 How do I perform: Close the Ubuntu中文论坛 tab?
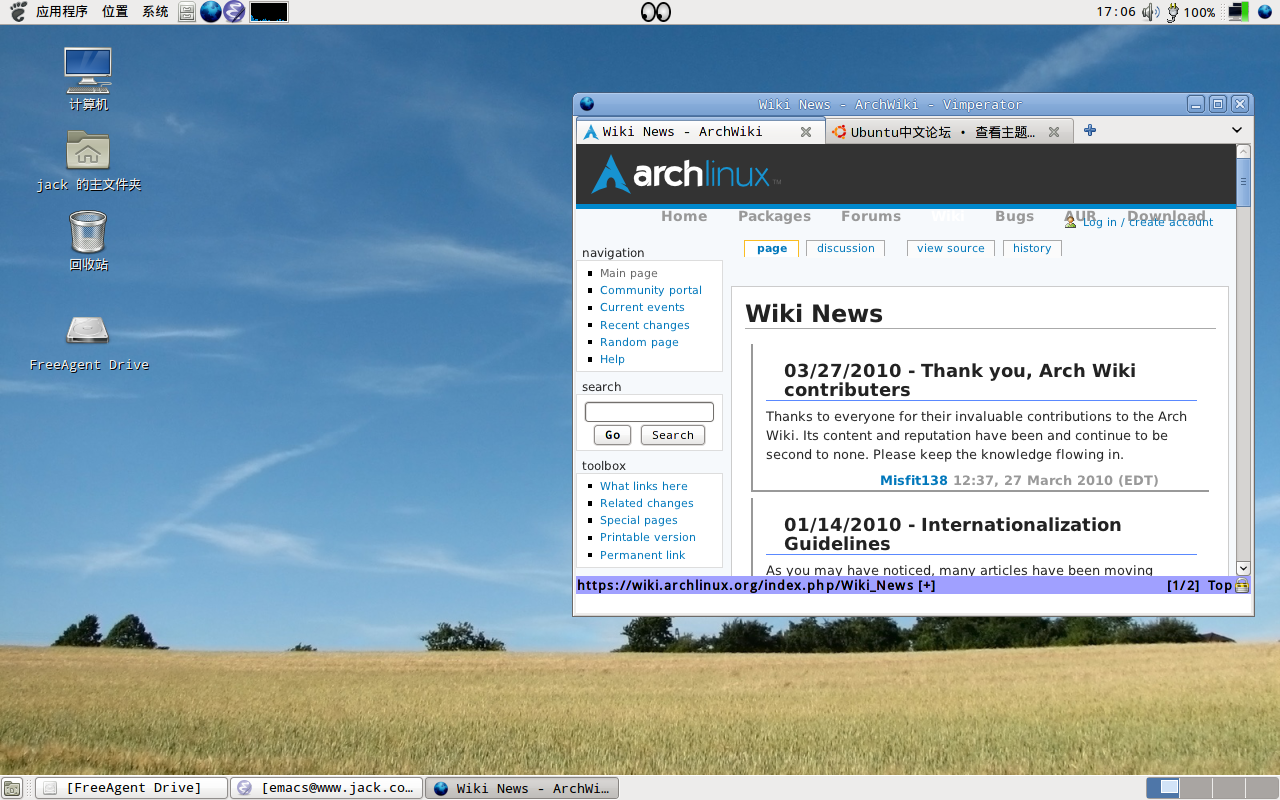[1054, 132]
